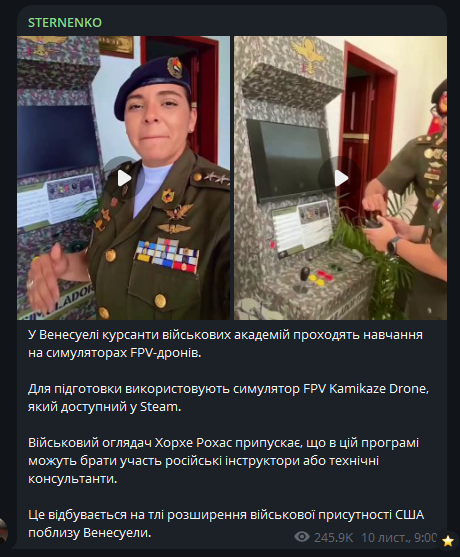Click the medal ribbons on the officer's uniform

[167, 256]
